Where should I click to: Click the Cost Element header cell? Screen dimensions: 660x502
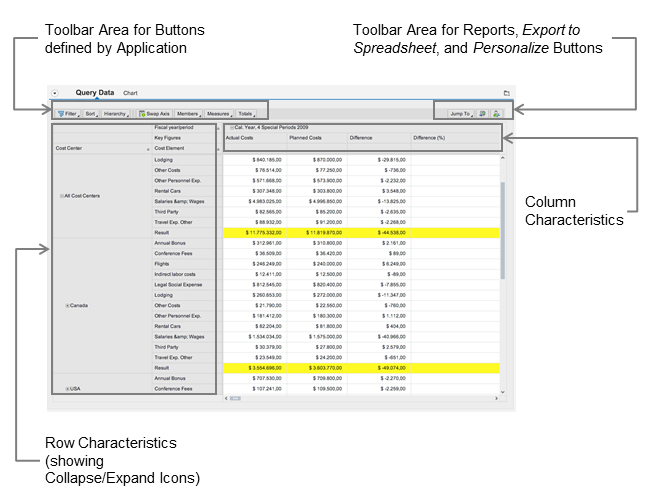point(184,149)
